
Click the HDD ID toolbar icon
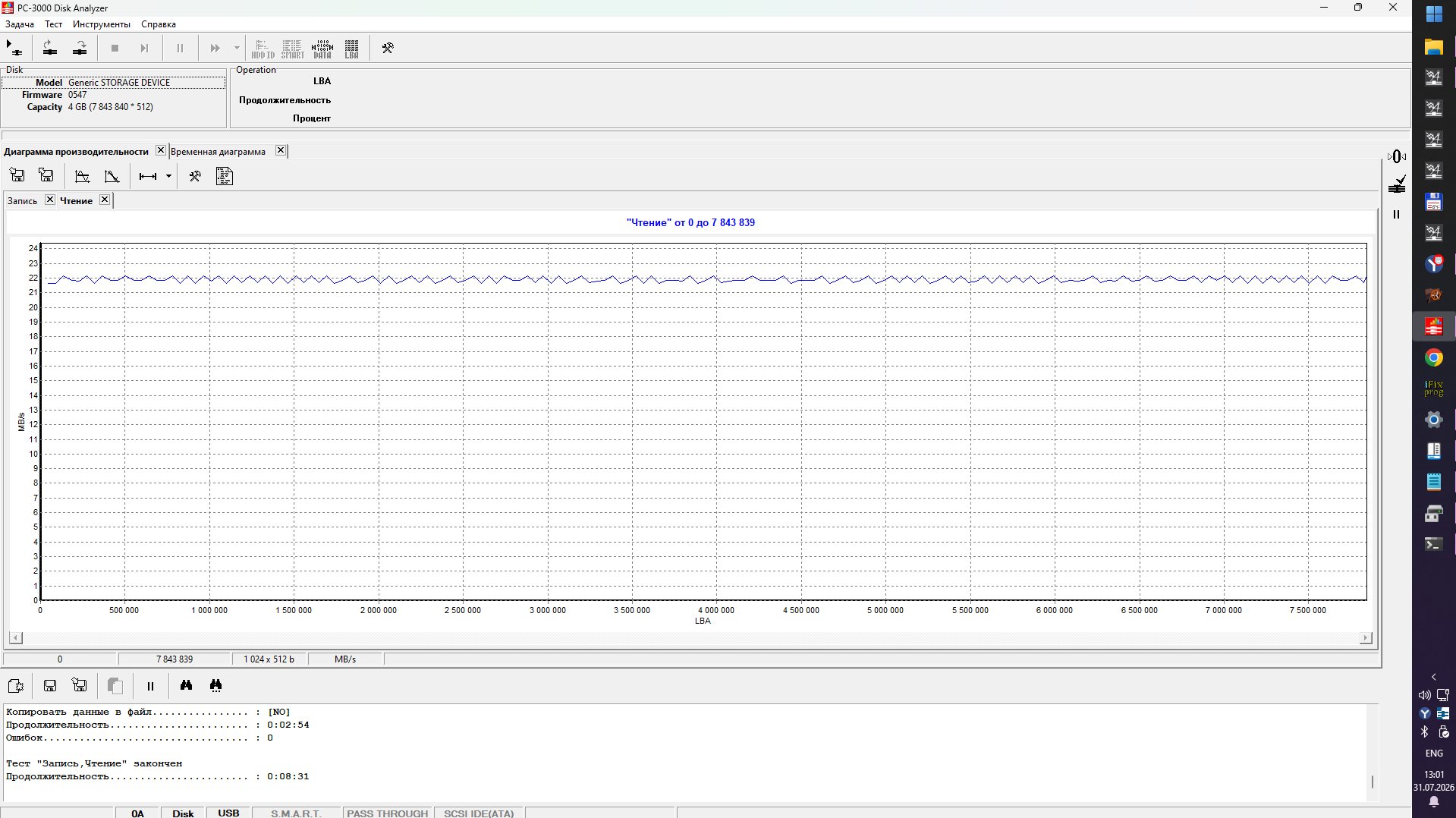tap(263, 49)
